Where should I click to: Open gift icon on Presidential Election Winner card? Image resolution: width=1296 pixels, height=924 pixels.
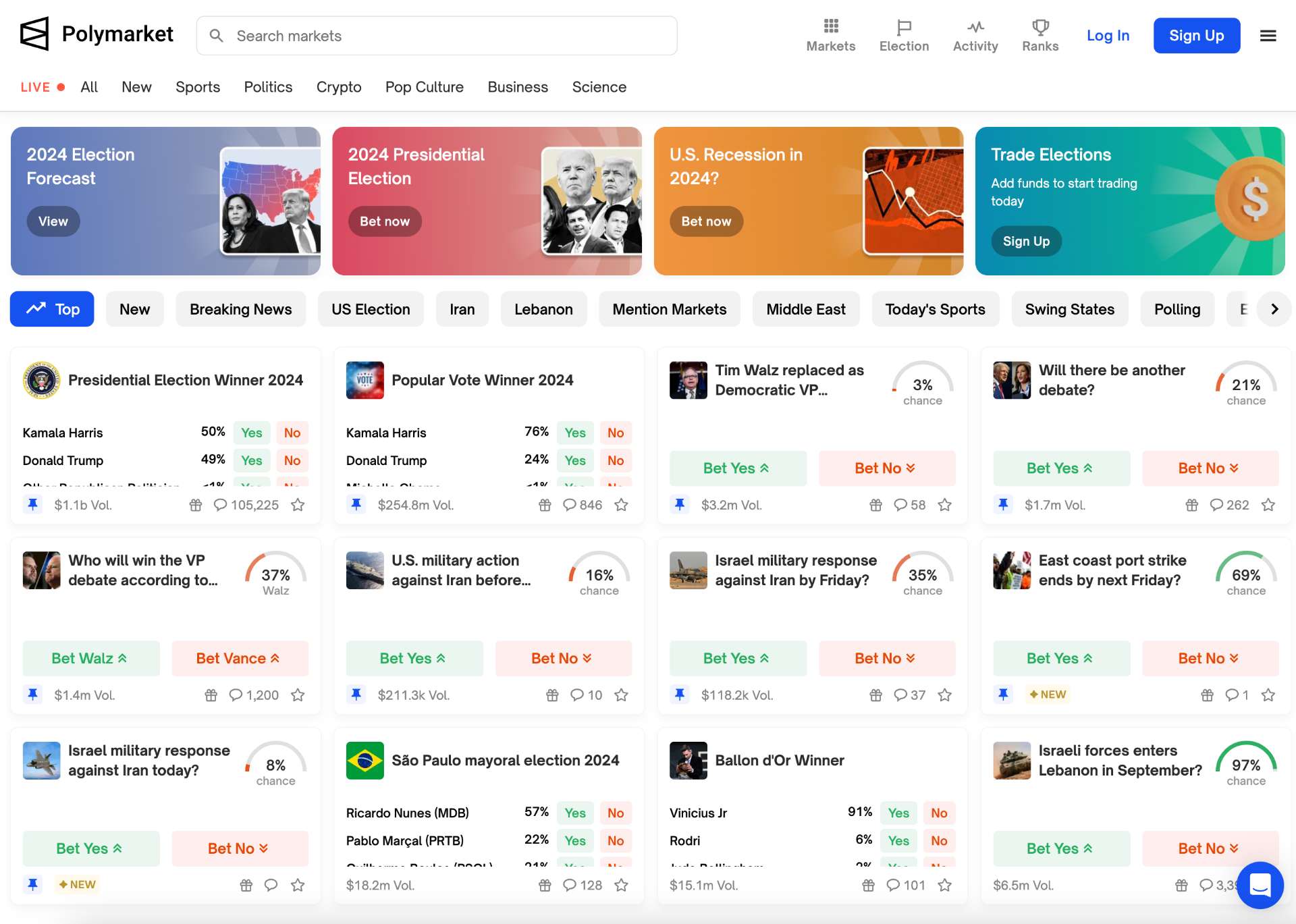pyautogui.click(x=196, y=505)
